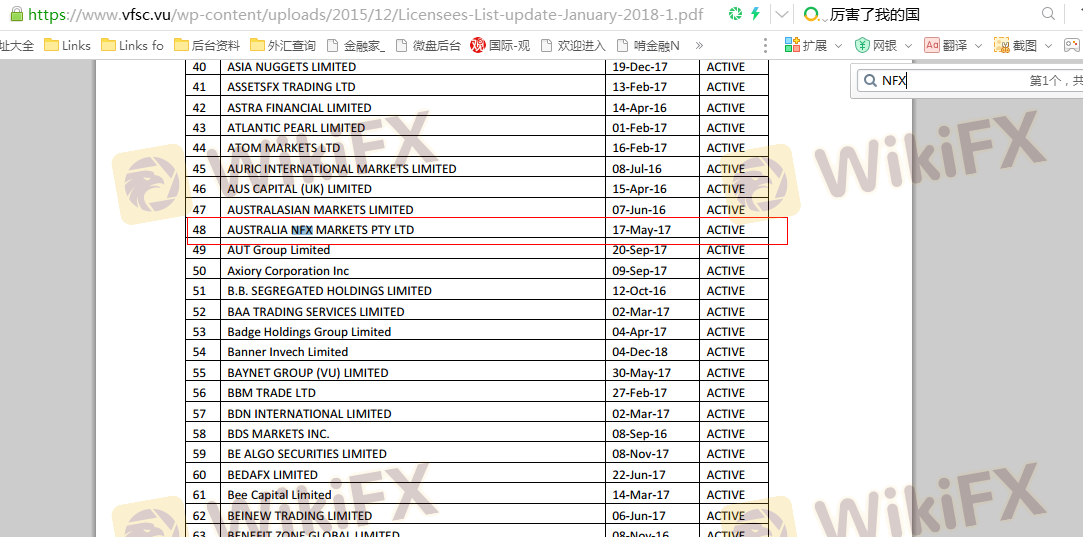The image size is (1083, 537).
Task: Open the 国际-观 bookmark
Action: pos(500,46)
